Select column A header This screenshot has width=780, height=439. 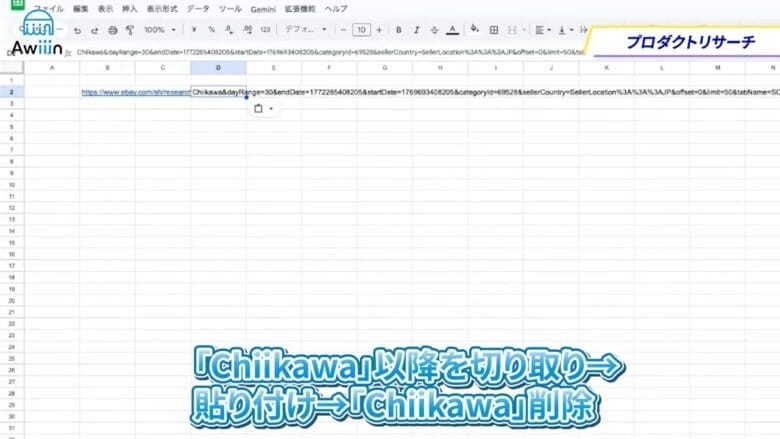[52, 68]
